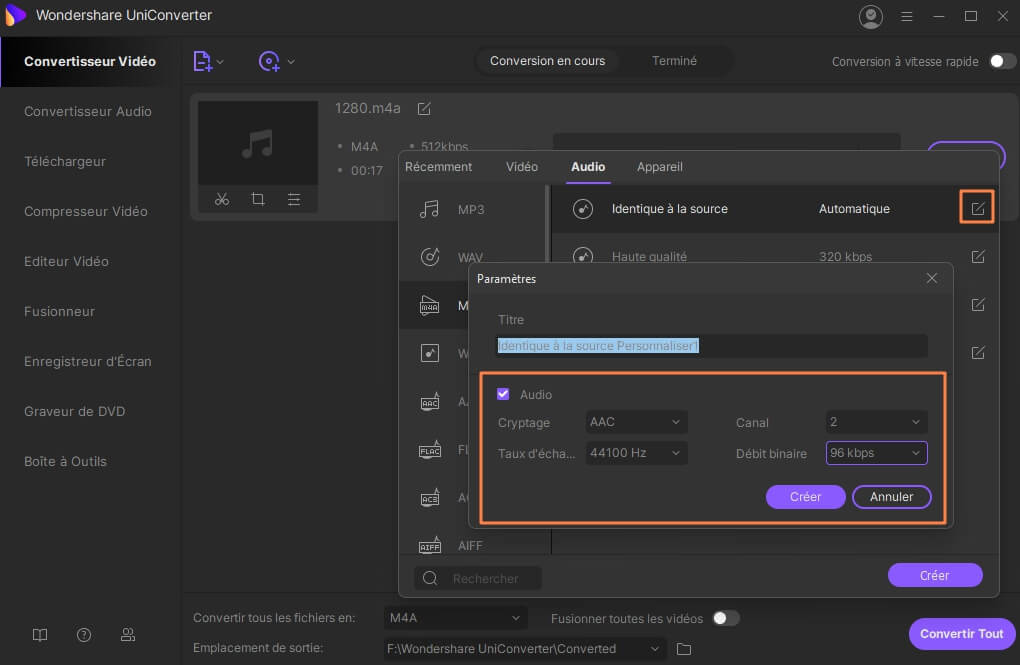Open the Débit binaire 96 kbps dropdown
Viewport: 1020px width, 665px height.
876,453
